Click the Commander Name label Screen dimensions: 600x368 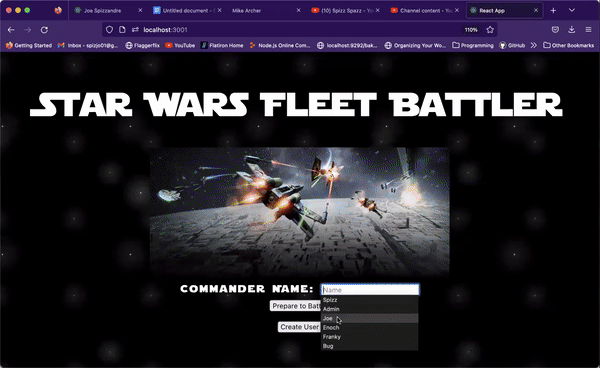click(x=247, y=289)
